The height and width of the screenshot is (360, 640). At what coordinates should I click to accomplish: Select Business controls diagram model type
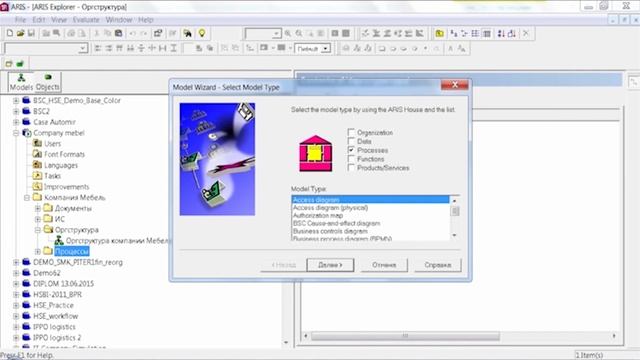(x=370, y=231)
